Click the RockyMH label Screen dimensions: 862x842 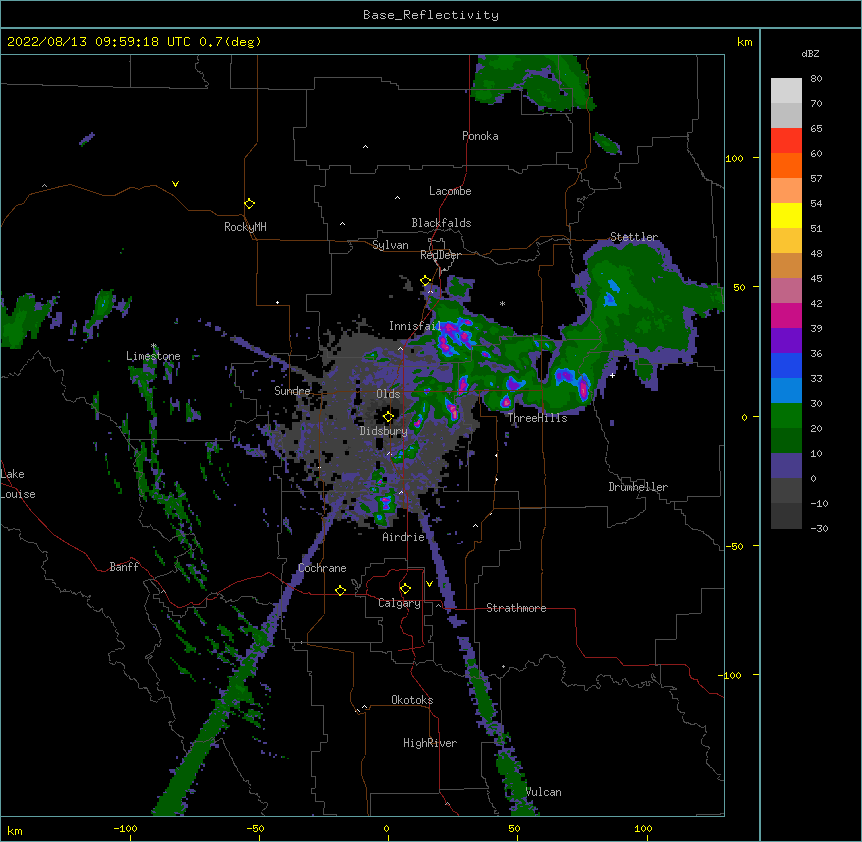click(245, 227)
